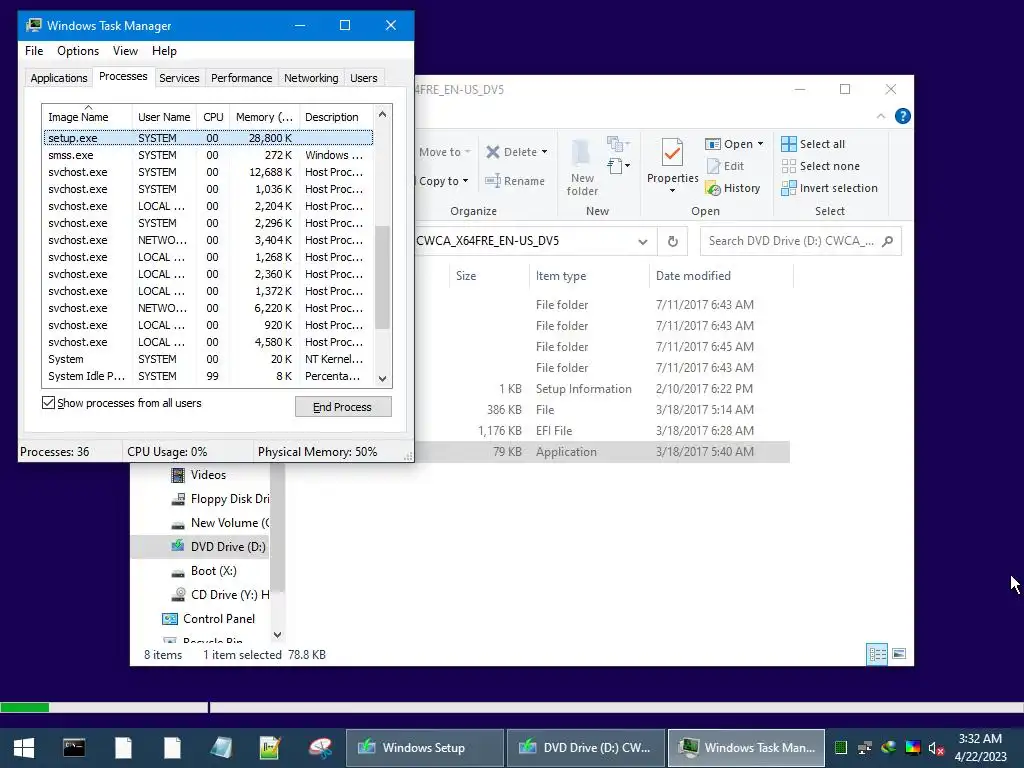
Task: Select the smss.exe process row
Action: 208,155
